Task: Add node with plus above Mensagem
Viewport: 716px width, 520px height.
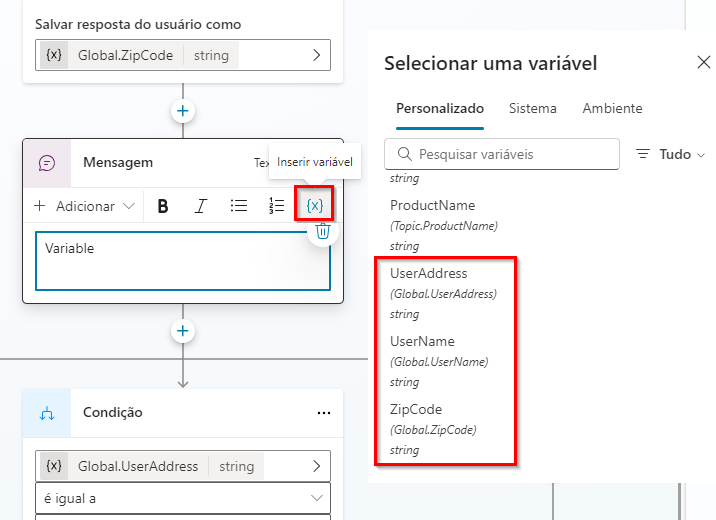Action: coord(182,111)
